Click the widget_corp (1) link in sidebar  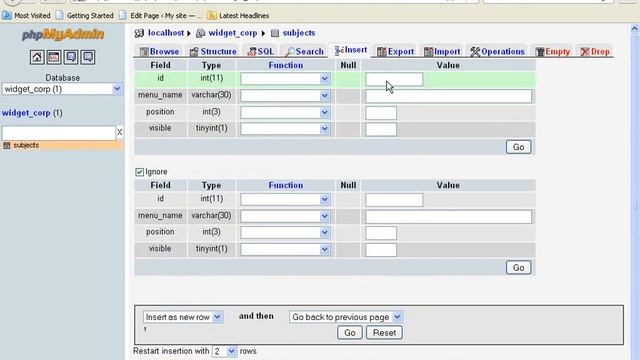[32, 113]
